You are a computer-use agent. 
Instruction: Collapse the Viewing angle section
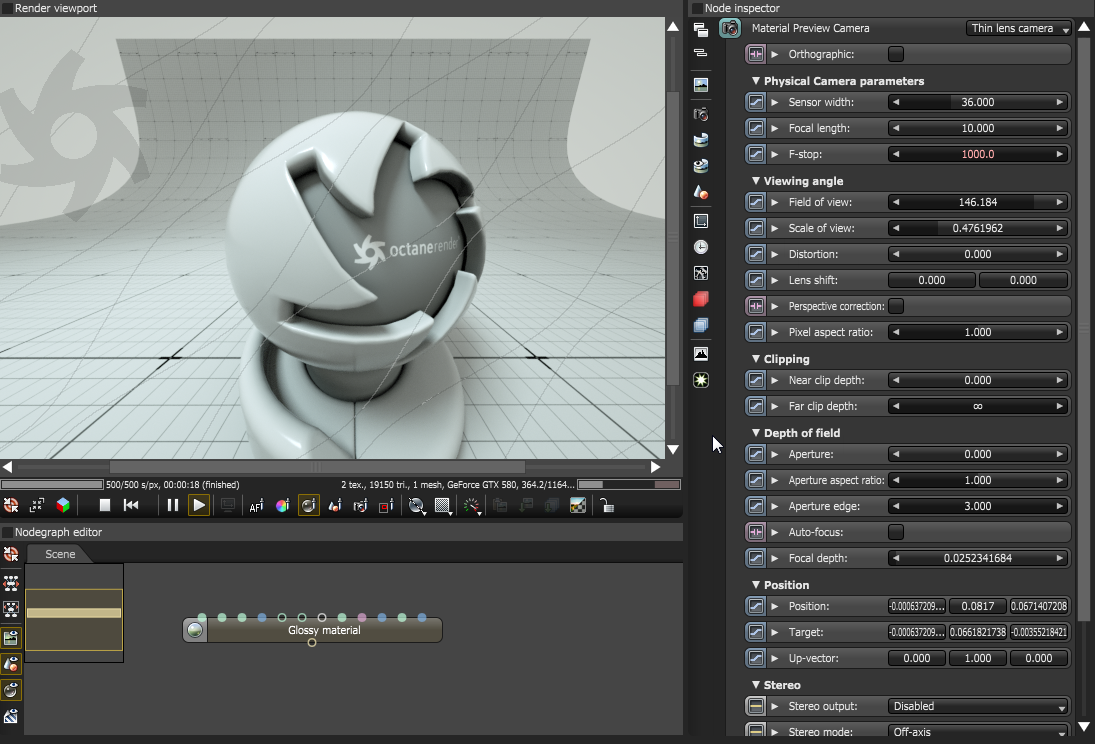756,181
